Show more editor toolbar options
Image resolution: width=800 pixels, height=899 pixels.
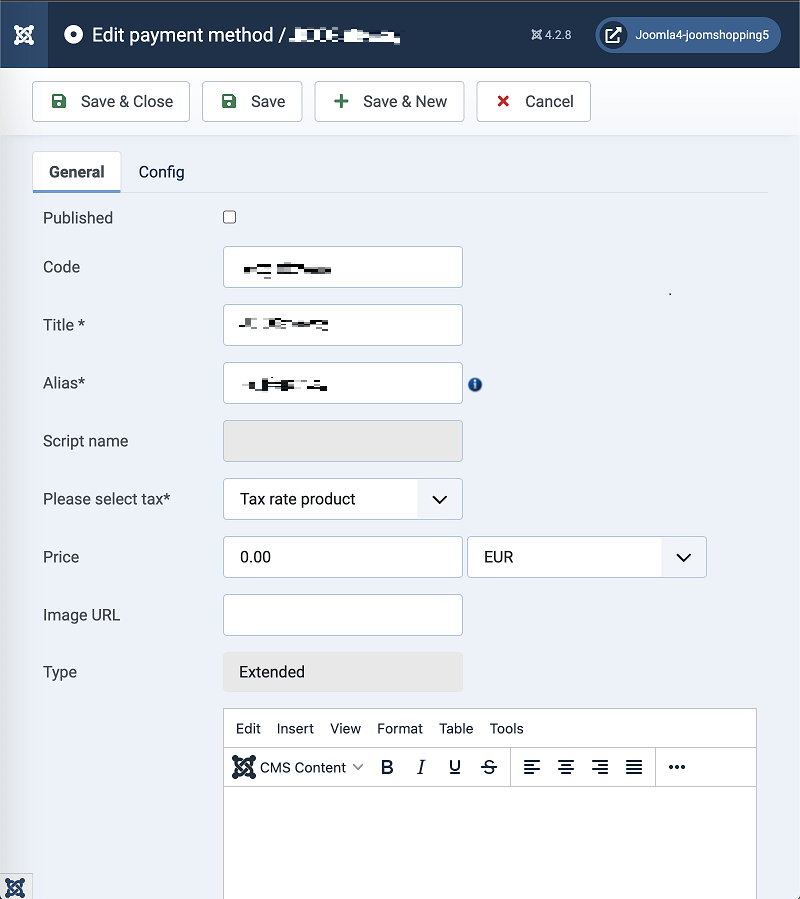pos(677,767)
